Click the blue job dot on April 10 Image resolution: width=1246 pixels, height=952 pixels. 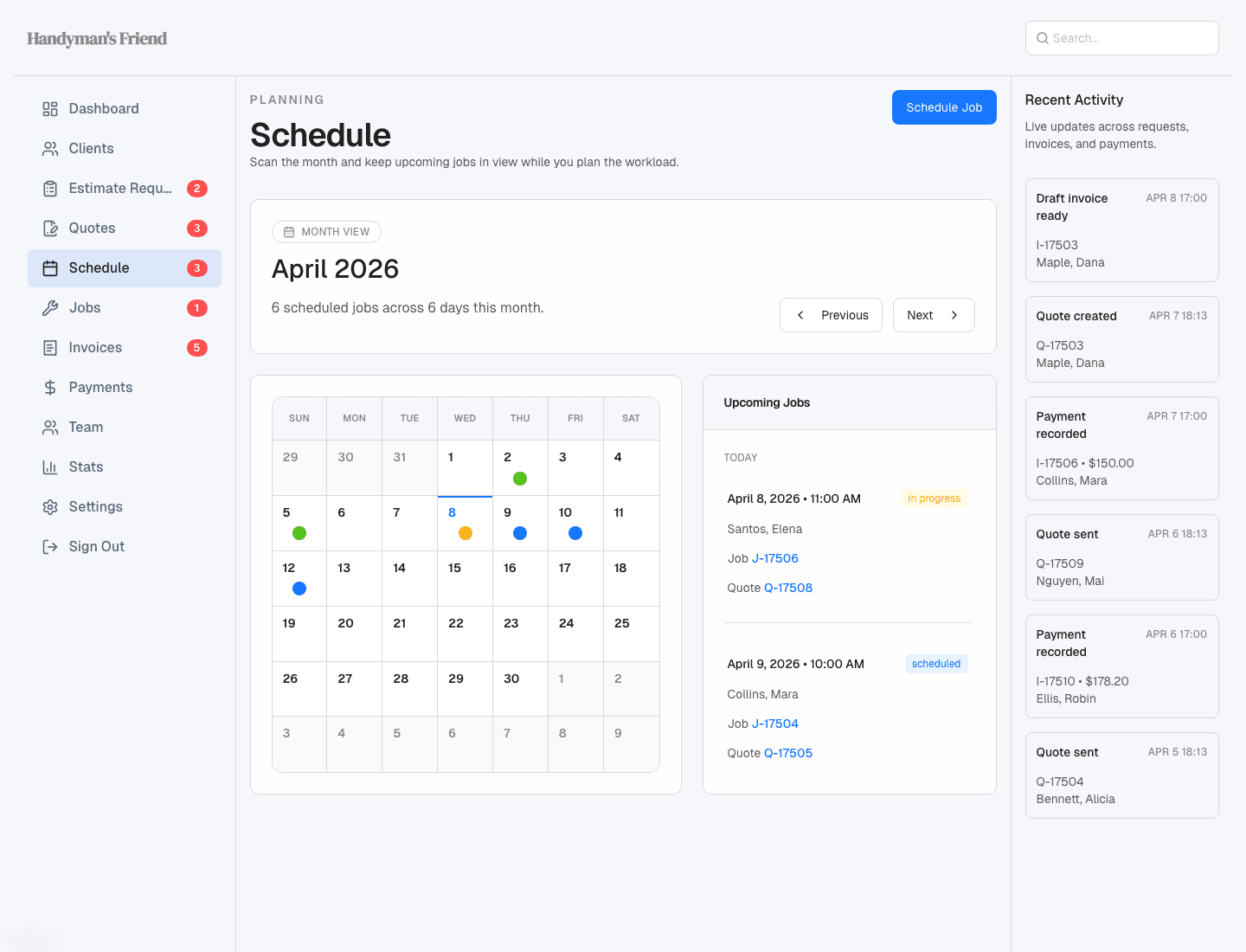pyautogui.click(x=575, y=533)
